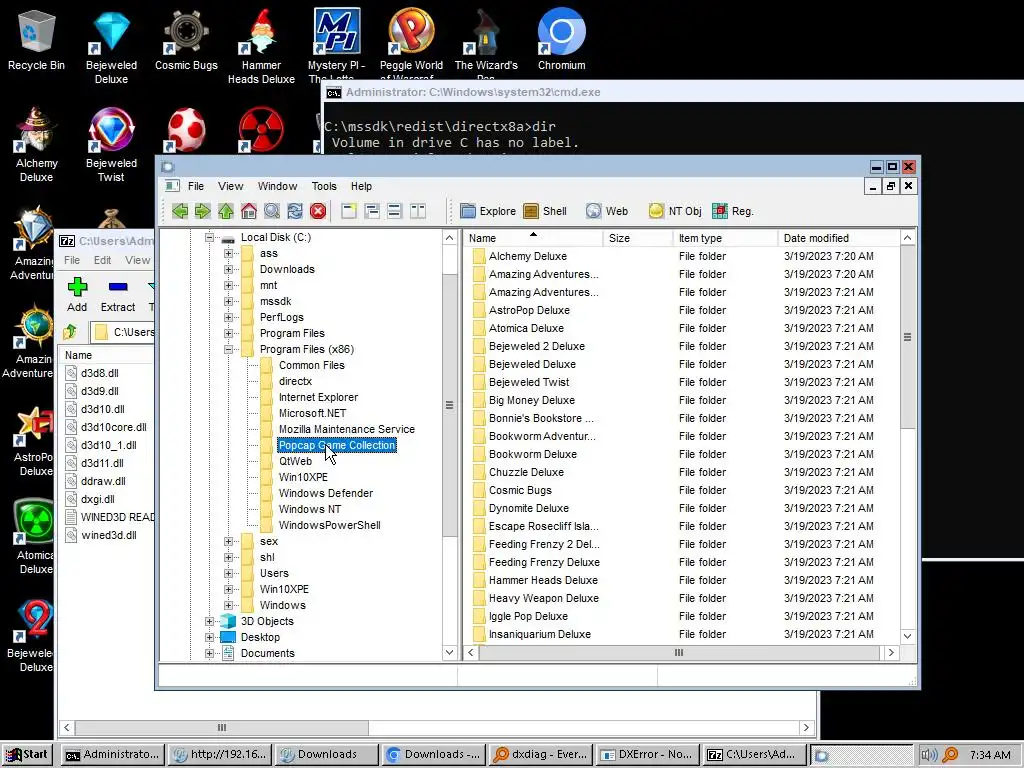The image size is (1024, 768).
Task: Select the directx folder in tree
Action: point(295,381)
